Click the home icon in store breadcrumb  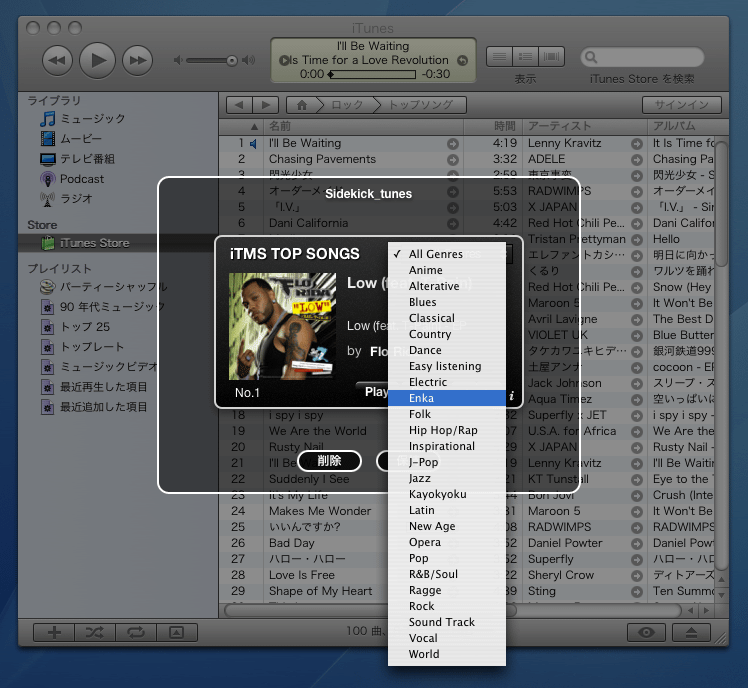[x=300, y=105]
